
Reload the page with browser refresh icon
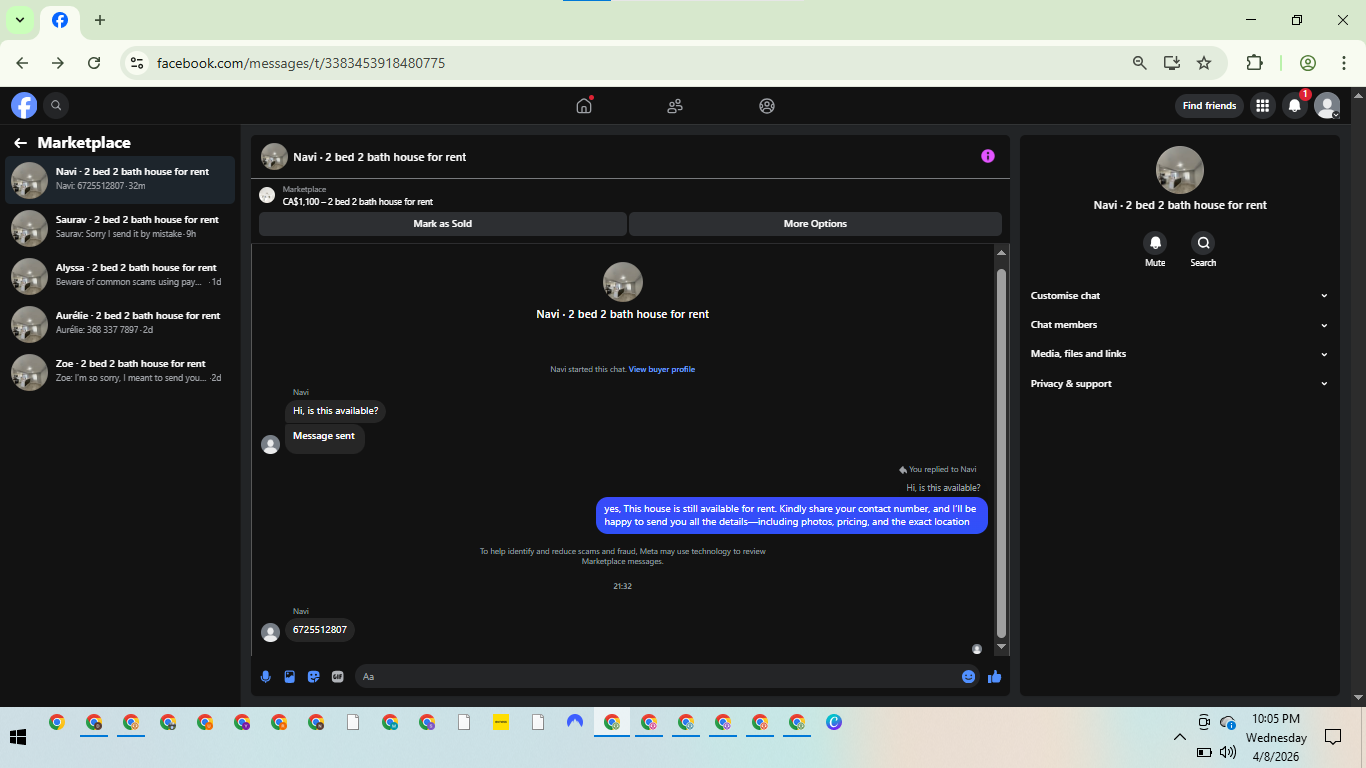[x=94, y=63]
